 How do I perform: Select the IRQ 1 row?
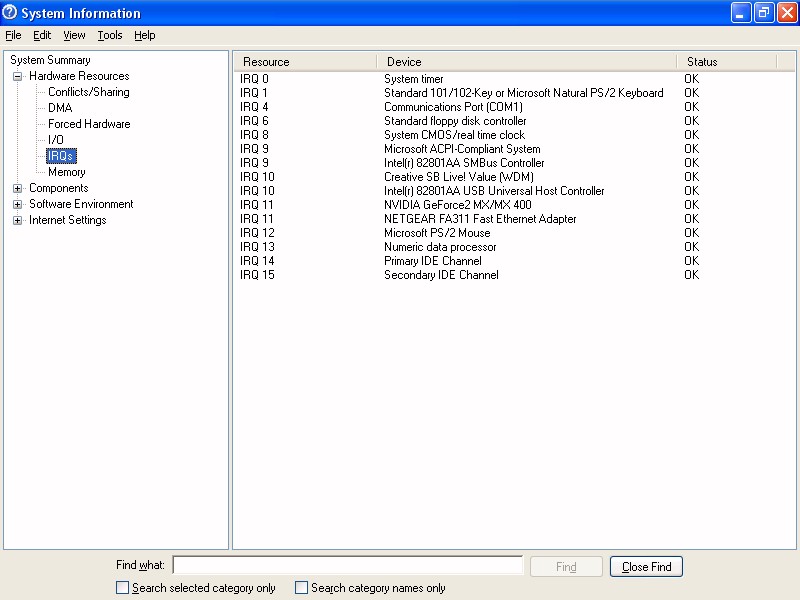tap(514, 93)
